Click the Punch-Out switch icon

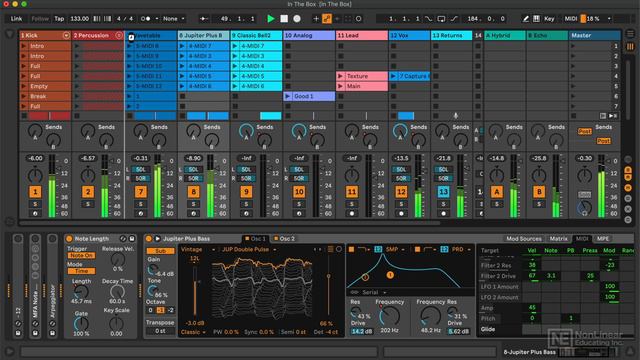[454, 19]
